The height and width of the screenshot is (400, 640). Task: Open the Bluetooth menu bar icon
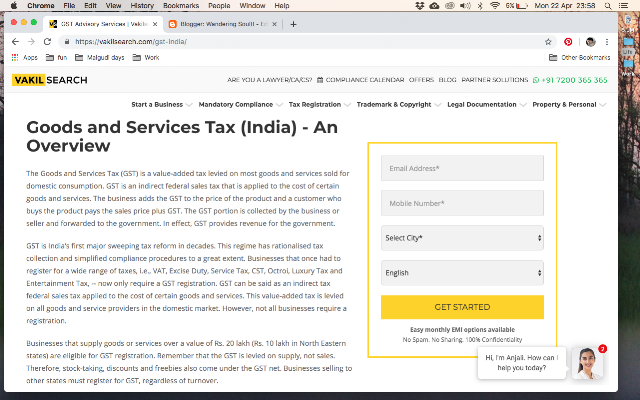click(x=480, y=6)
